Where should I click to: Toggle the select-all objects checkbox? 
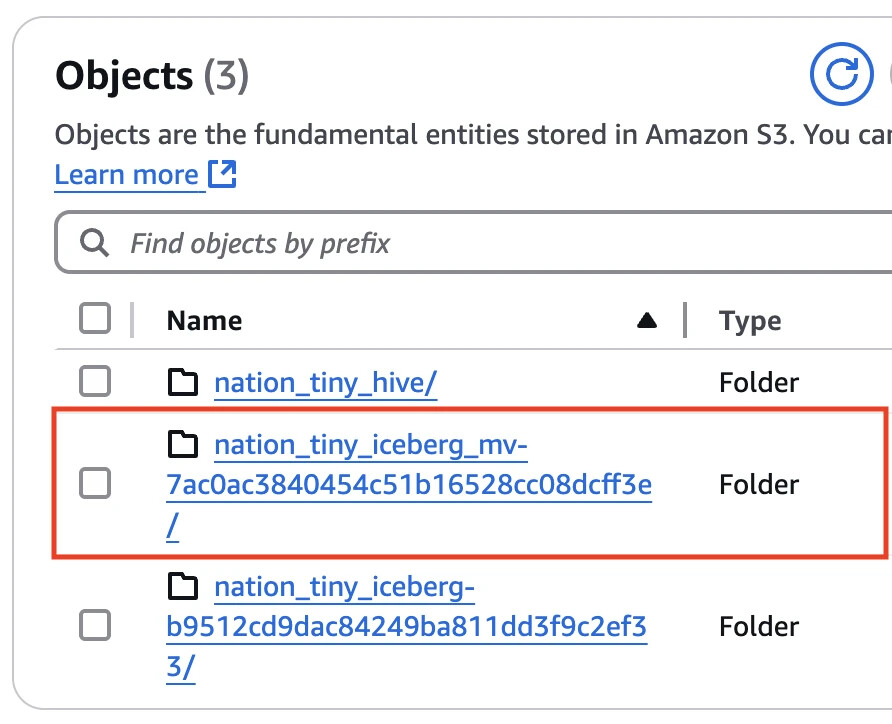(x=95, y=320)
